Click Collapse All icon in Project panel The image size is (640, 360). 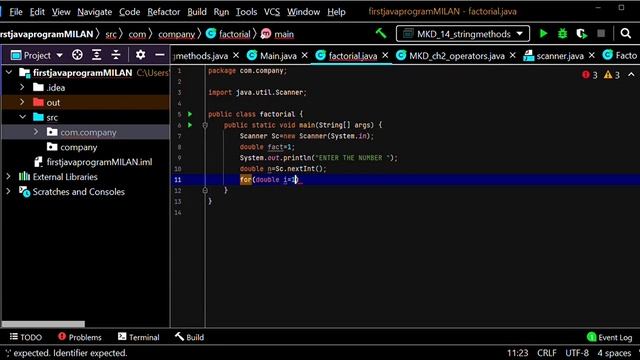(116, 55)
